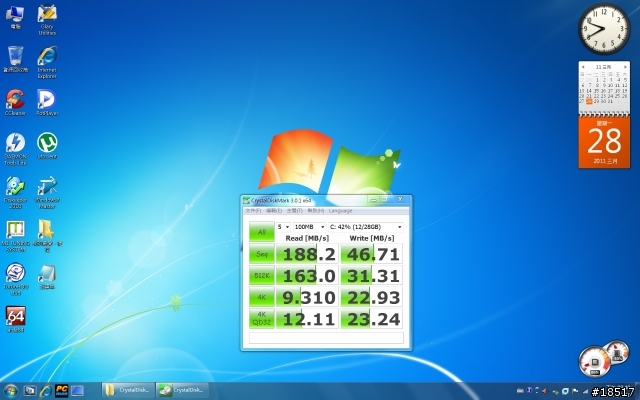
Task: Click the 4K read result 9.310
Action: click(307, 297)
